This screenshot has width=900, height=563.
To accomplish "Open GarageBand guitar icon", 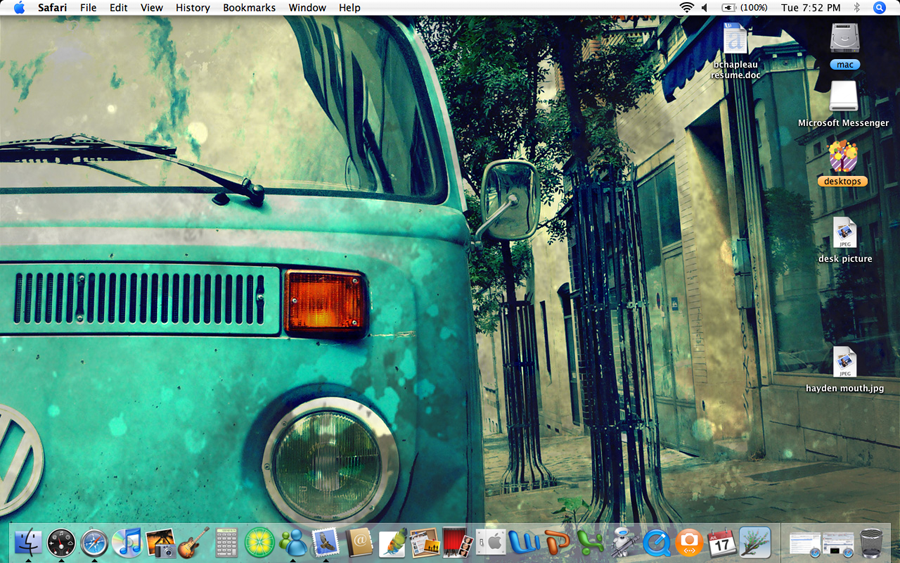I will pos(193,542).
